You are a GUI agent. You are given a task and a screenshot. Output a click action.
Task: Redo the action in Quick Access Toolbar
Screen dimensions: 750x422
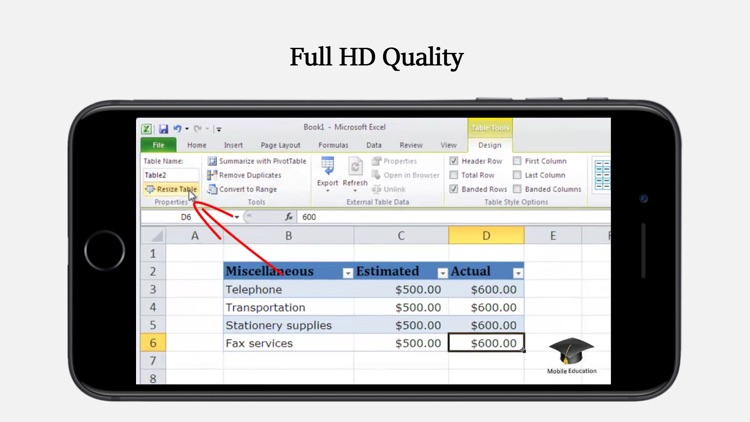point(198,128)
